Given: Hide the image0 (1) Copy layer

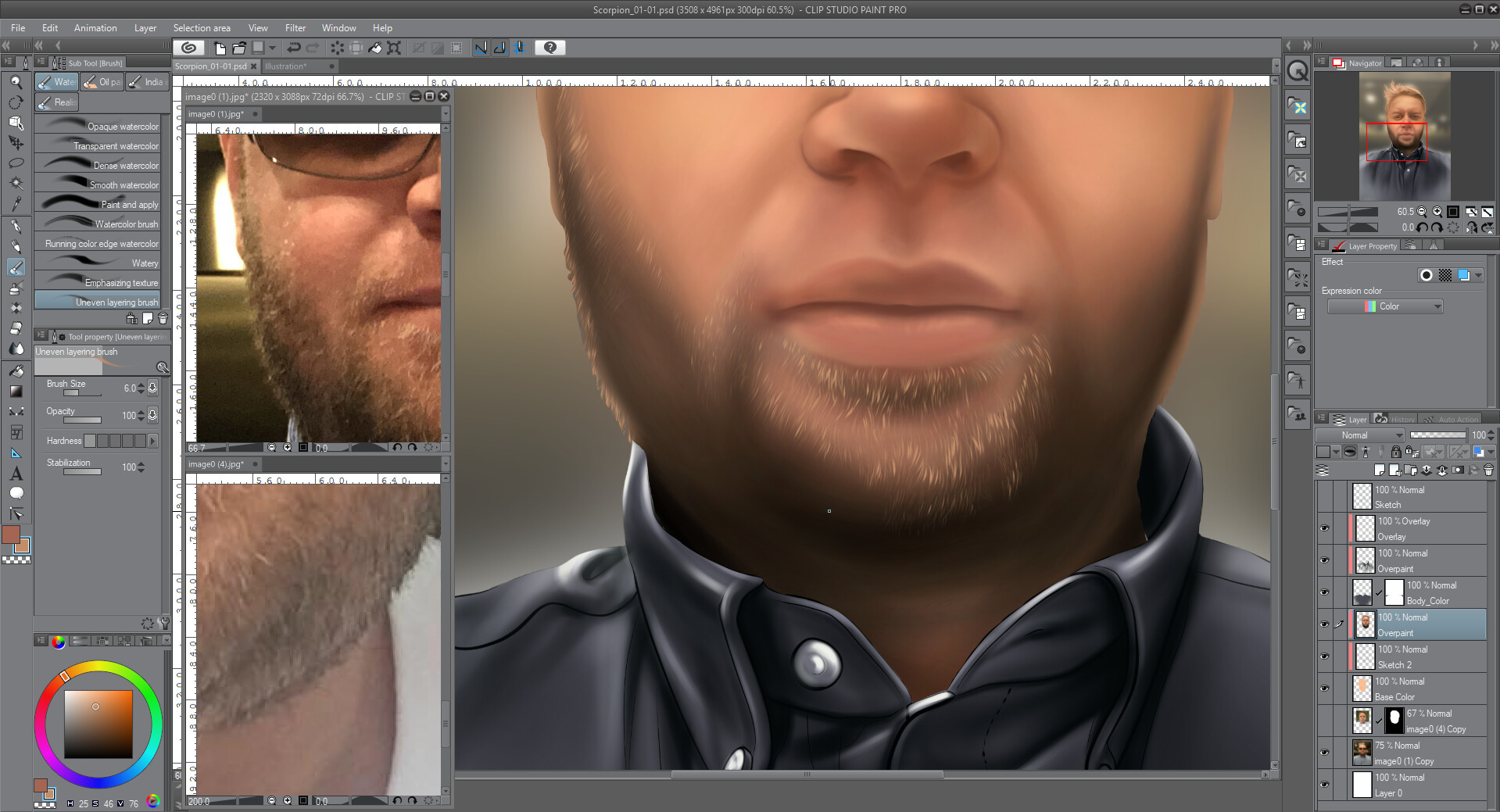Looking at the screenshot, I should click(1324, 753).
